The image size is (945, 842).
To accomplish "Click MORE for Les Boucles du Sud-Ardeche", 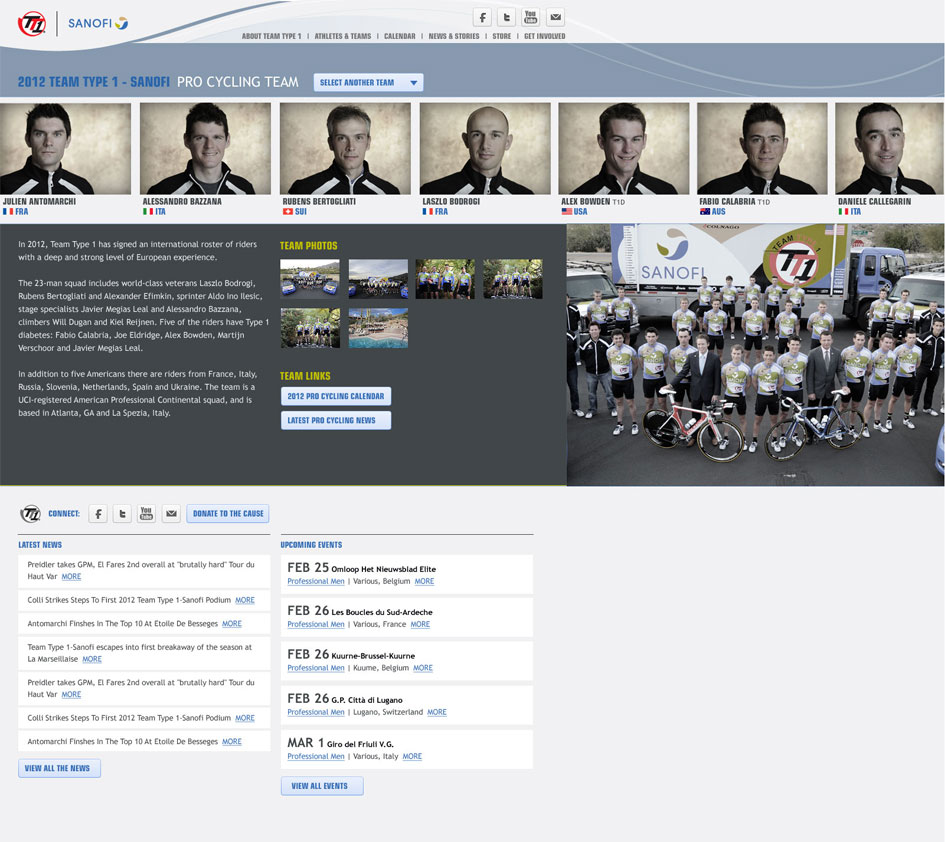I will [420, 624].
